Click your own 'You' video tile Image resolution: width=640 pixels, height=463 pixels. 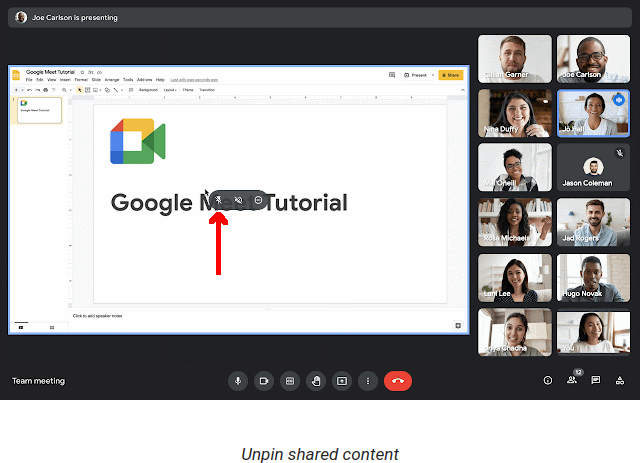593,332
